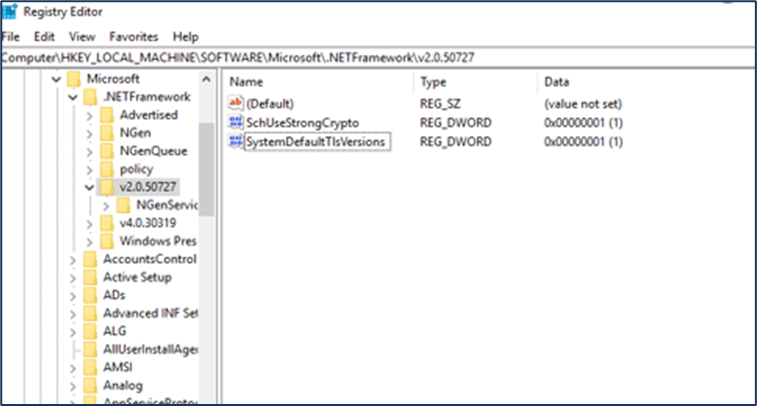Viewport: 757px width, 406px height.
Task: Open the File menu
Action: [10, 37]
